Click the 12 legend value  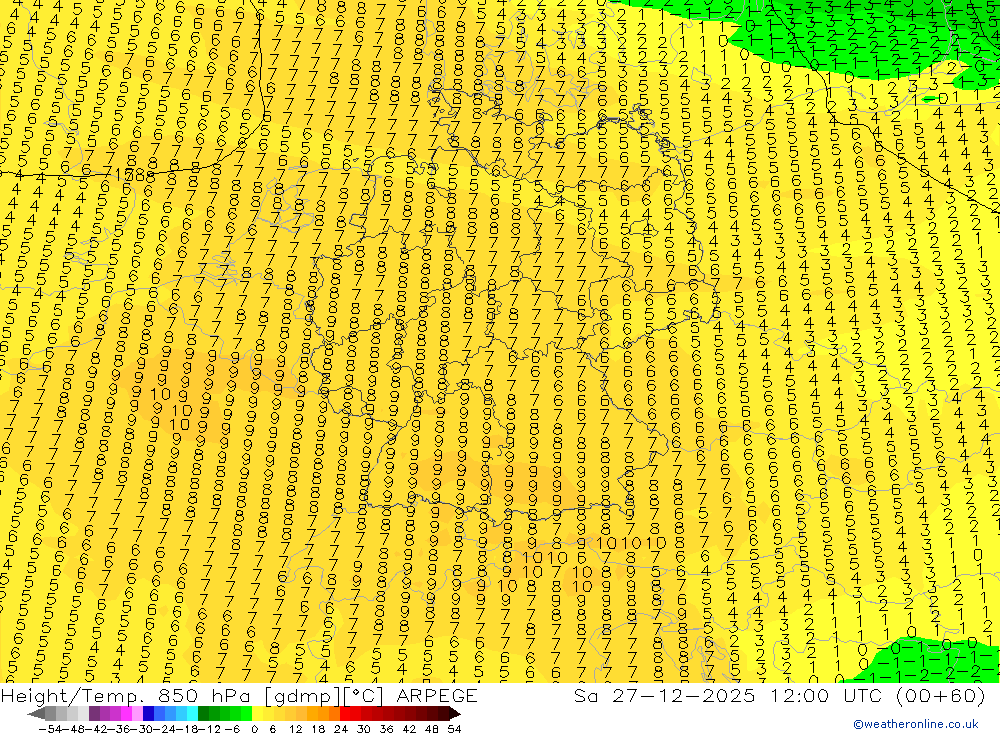coord(295,729)
